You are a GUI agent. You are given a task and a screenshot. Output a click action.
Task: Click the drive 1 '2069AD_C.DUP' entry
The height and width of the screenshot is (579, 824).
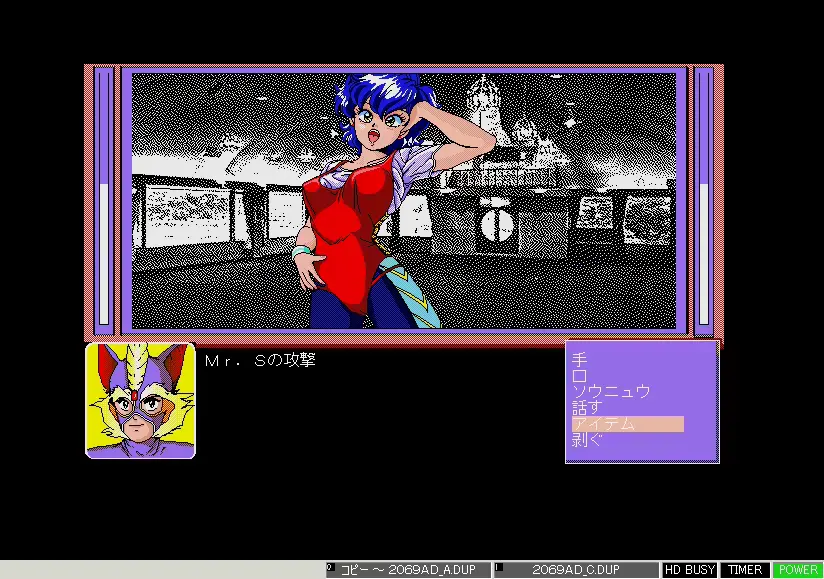(576, 570)
